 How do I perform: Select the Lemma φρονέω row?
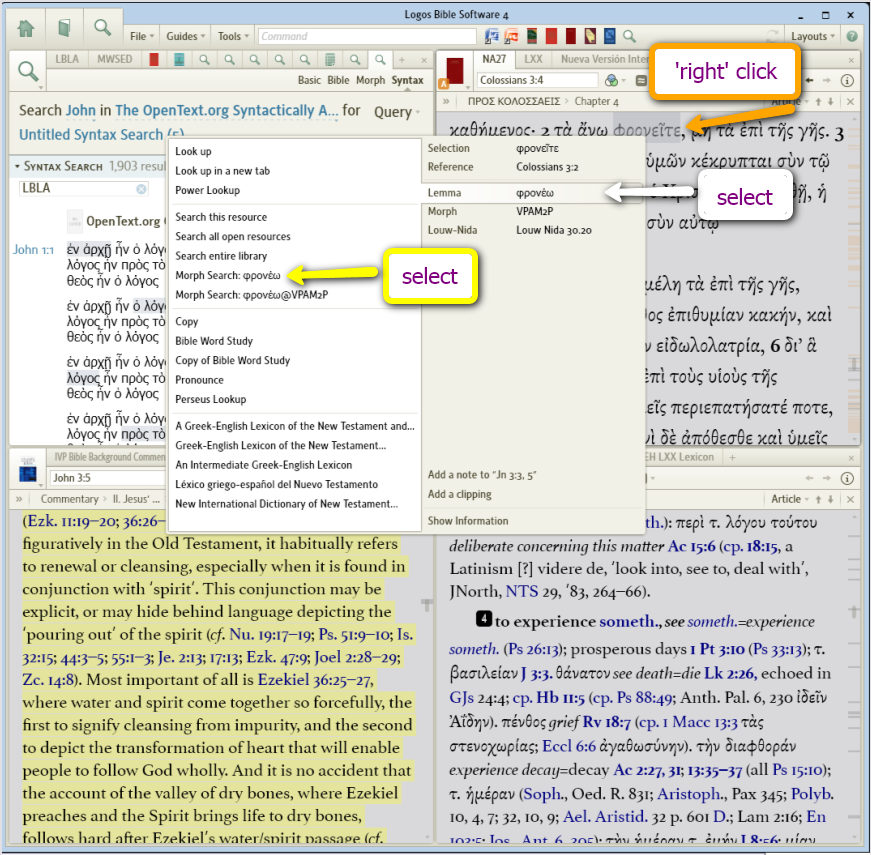533,193
